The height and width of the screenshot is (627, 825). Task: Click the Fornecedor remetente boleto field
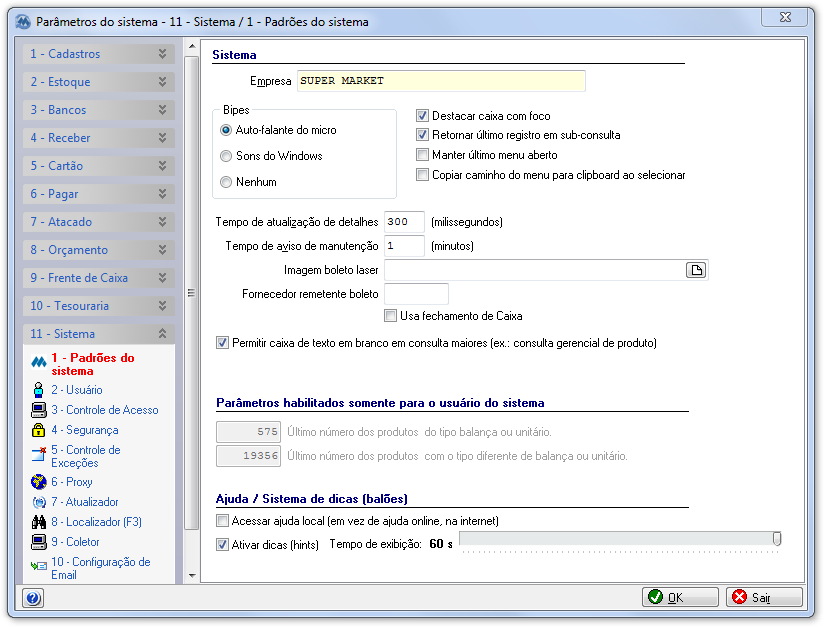pos(416,294)
